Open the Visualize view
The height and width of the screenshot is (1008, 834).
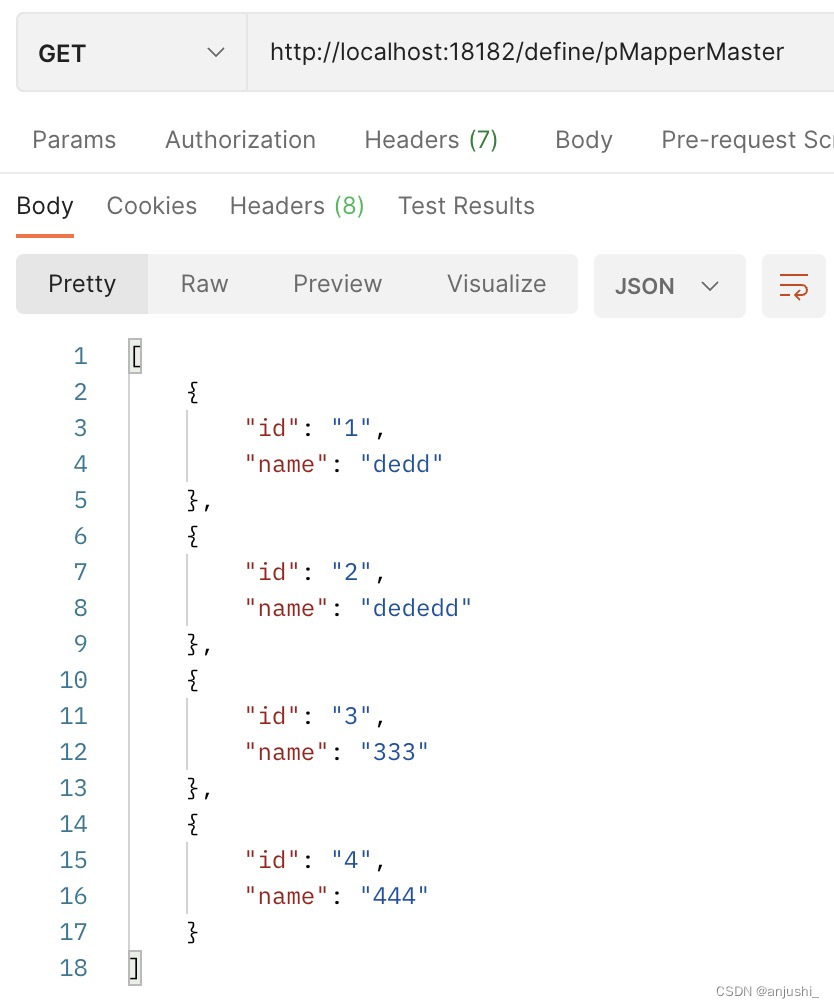496,284
